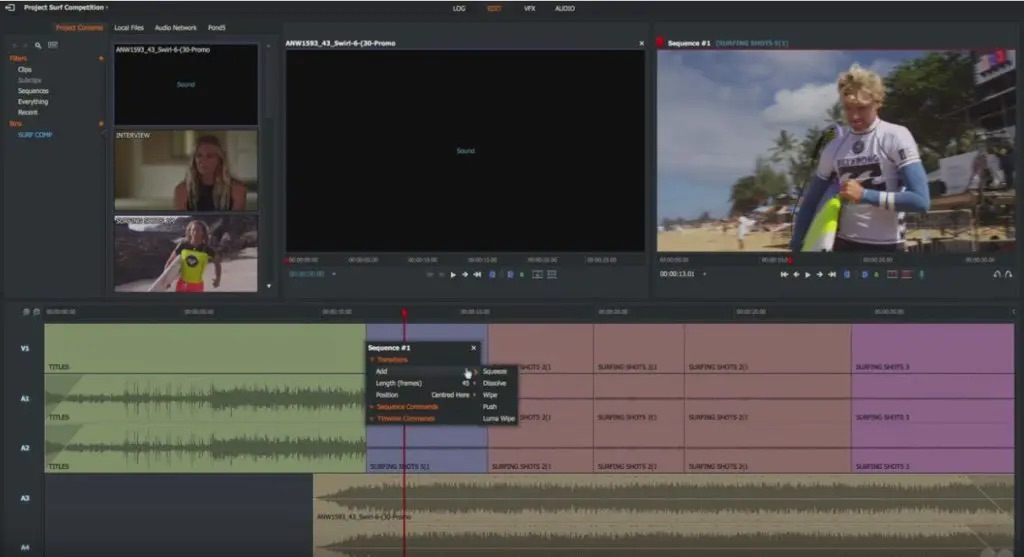
Task: Open the Local Files tab
Action: coord(128,28)
